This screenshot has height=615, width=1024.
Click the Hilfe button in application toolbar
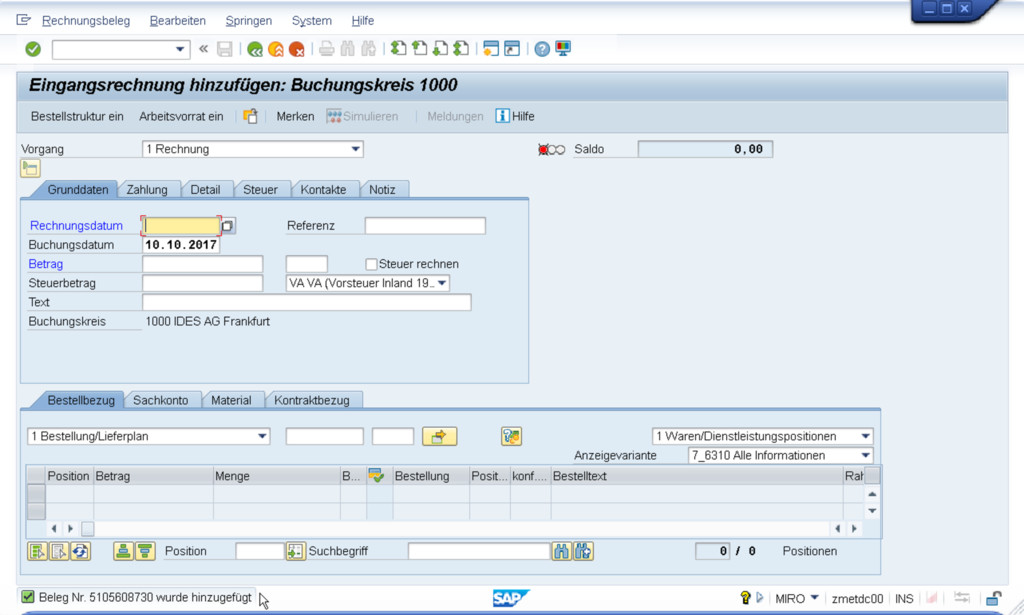click(515, 116)
